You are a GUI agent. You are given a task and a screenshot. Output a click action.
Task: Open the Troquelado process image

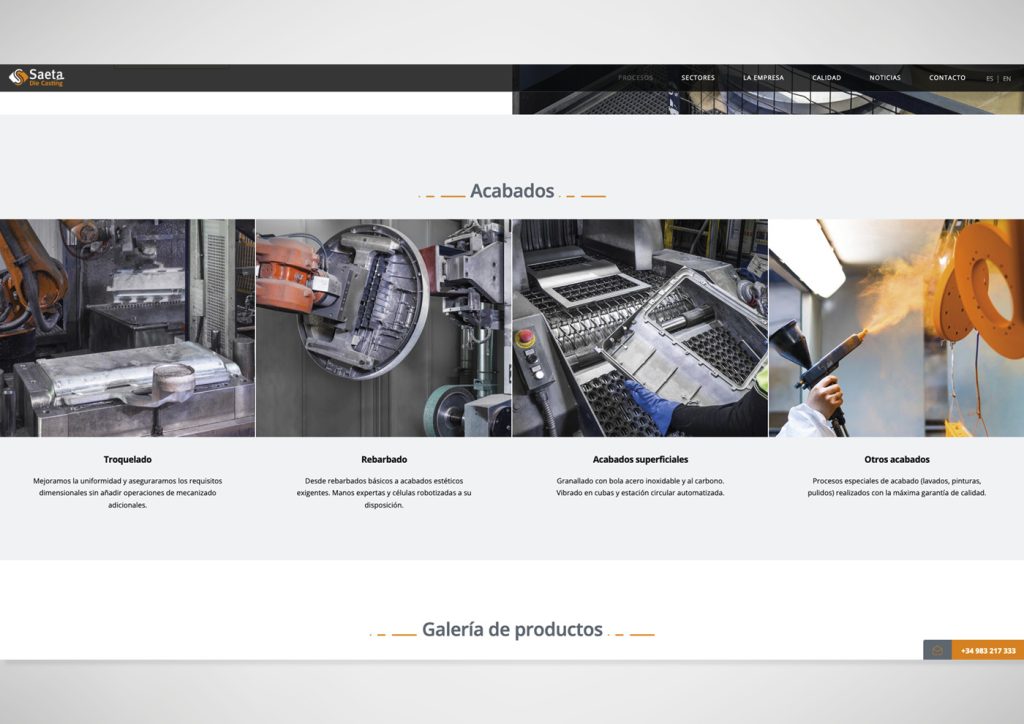coord(127,328)
